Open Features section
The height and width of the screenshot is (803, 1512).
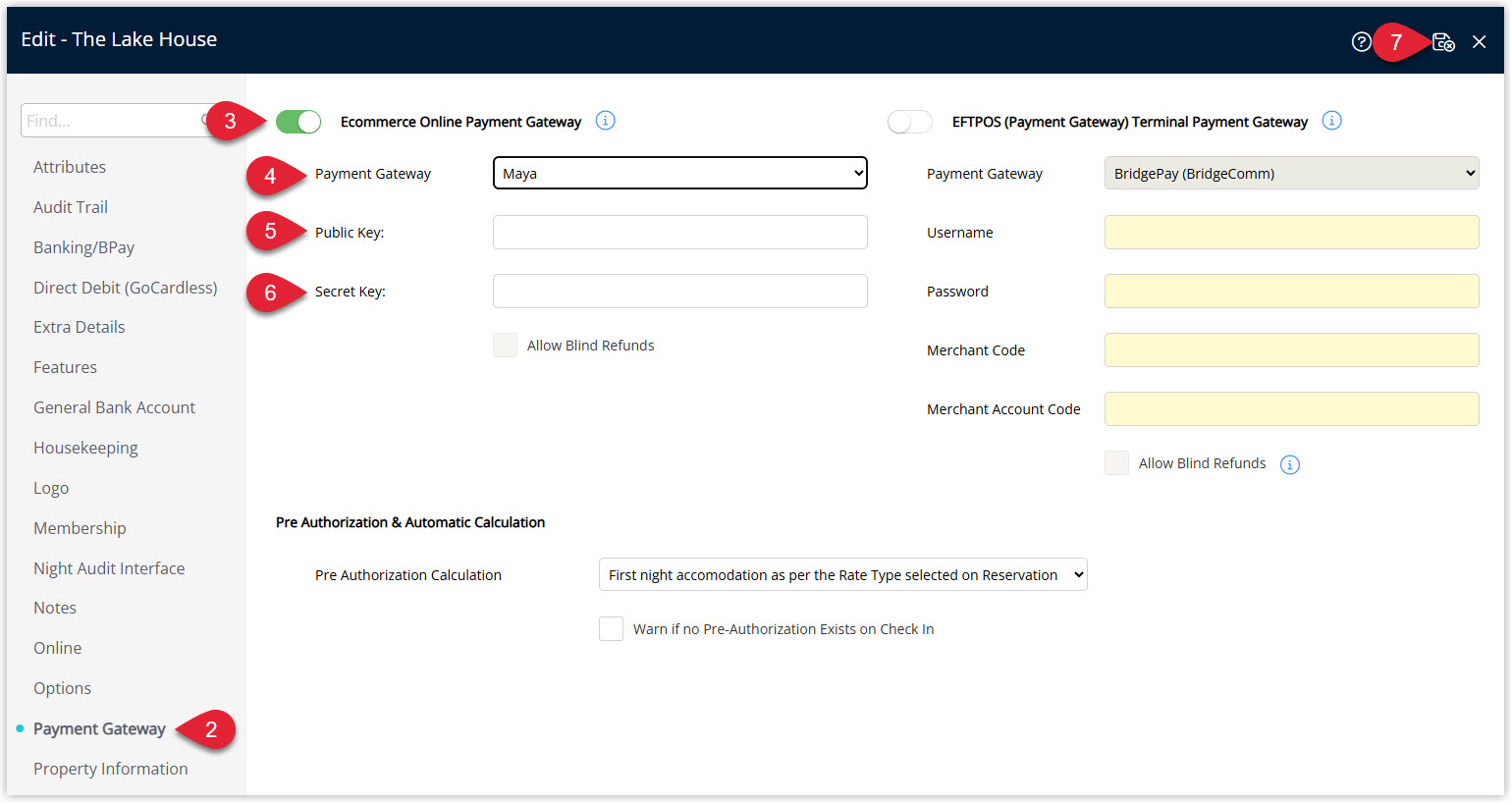[65, 367]
